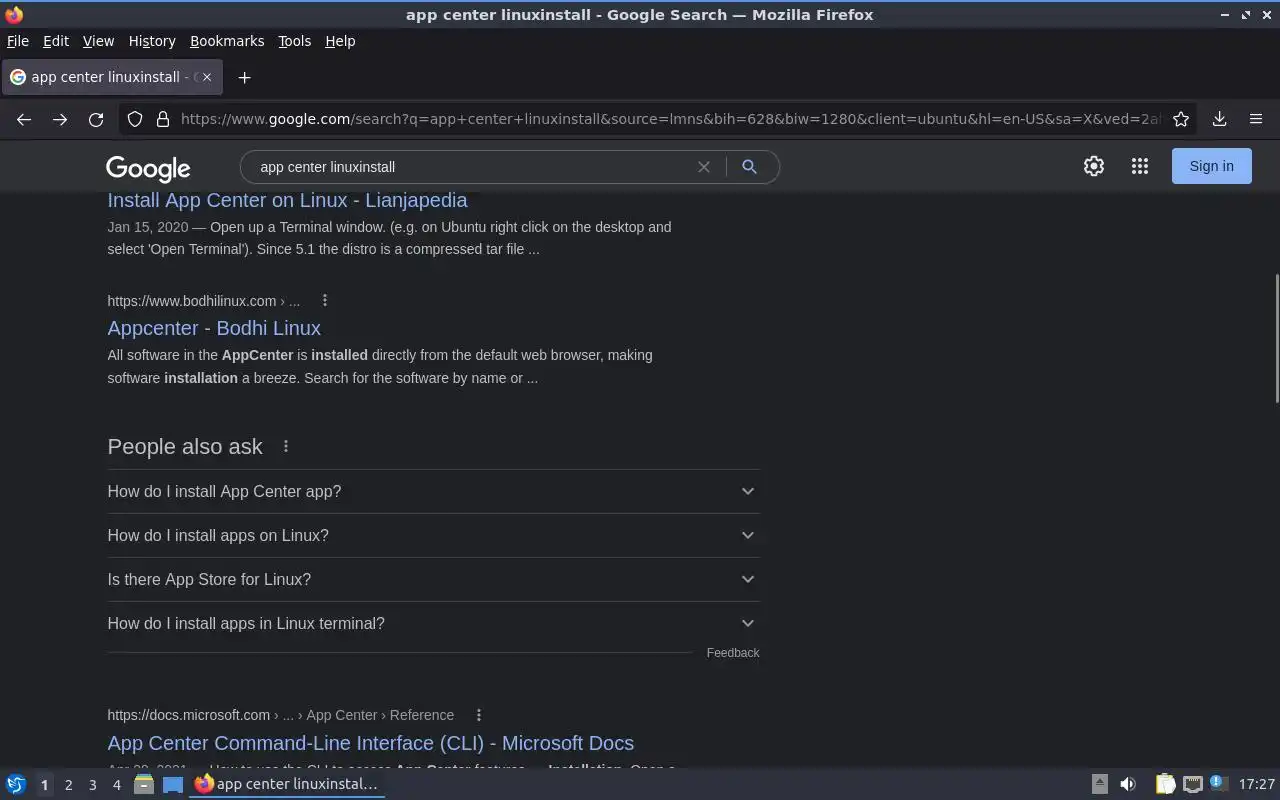Click the Feedback link

pos(733,653)
